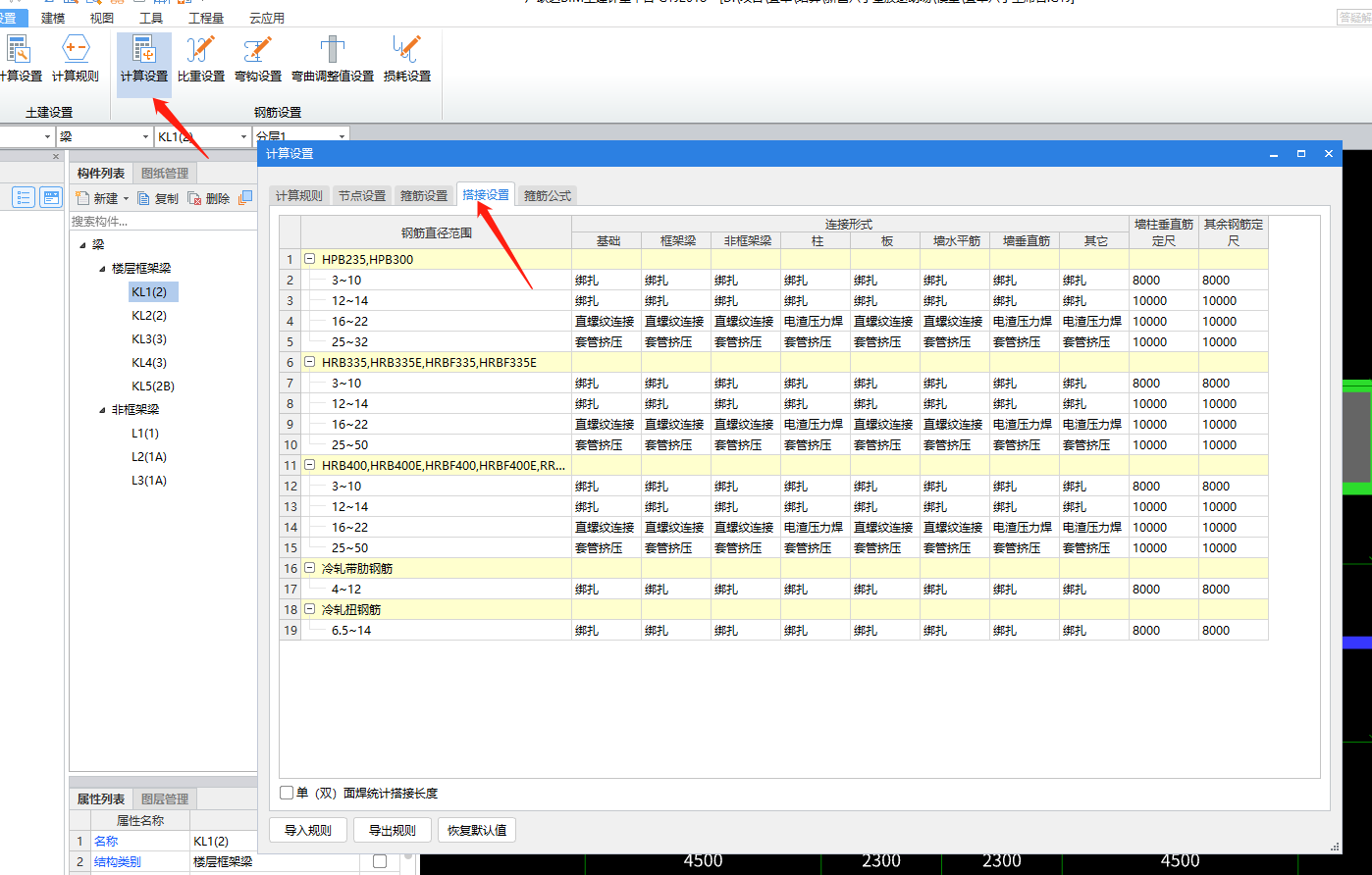Viewport: 1372px width, 875px height.
Task: Select the 构件列表 tab
Action: (101, 174)
